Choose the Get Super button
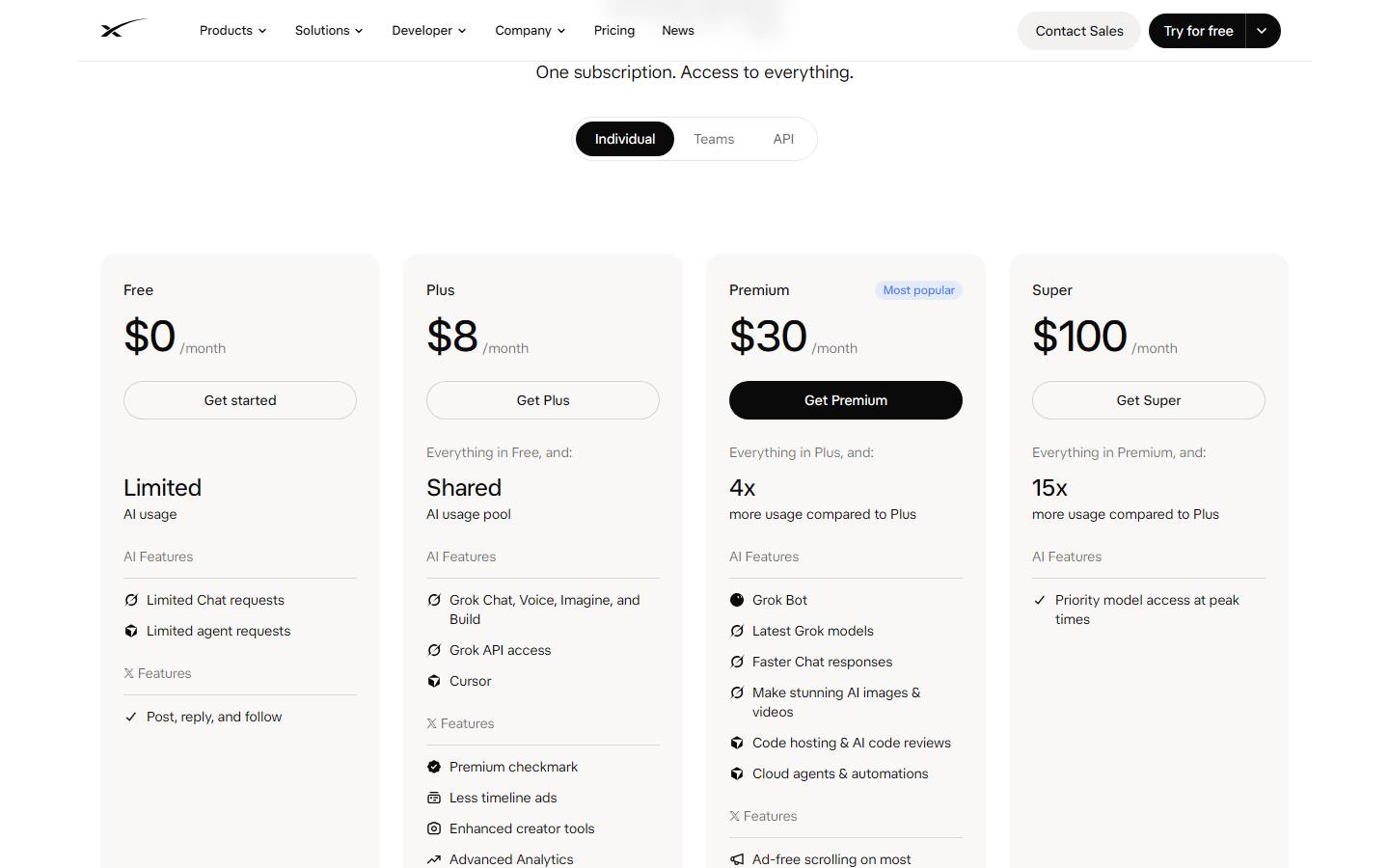Screen dimensions: 1389x868 1149,400
